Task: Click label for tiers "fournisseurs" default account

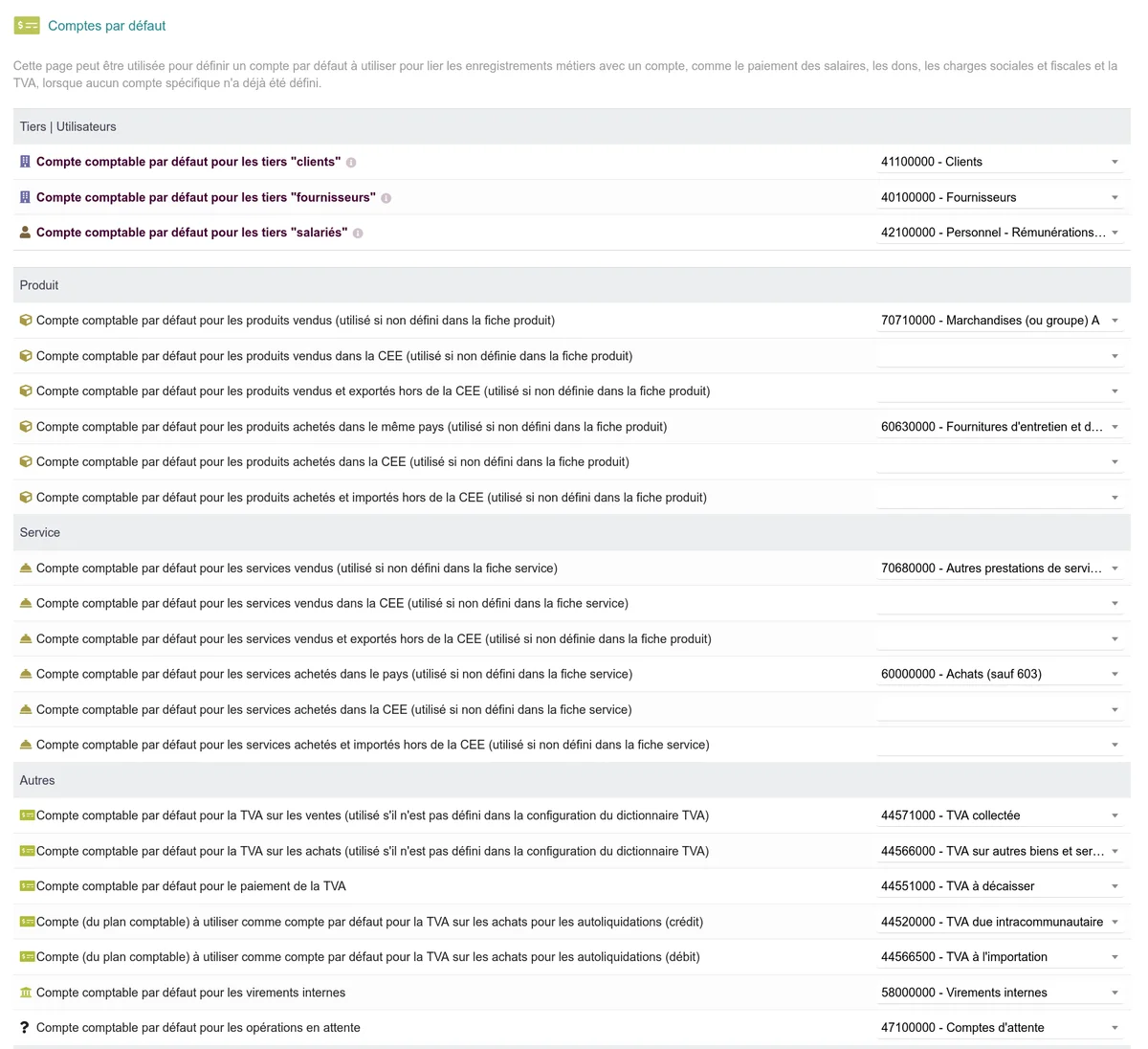Action: coord(206,197)
